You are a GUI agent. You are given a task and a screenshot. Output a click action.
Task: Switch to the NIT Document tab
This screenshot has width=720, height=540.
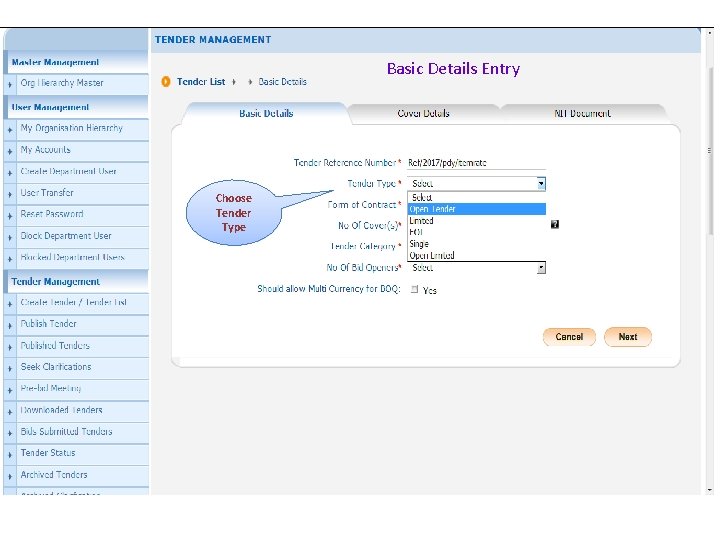[582, 113]
